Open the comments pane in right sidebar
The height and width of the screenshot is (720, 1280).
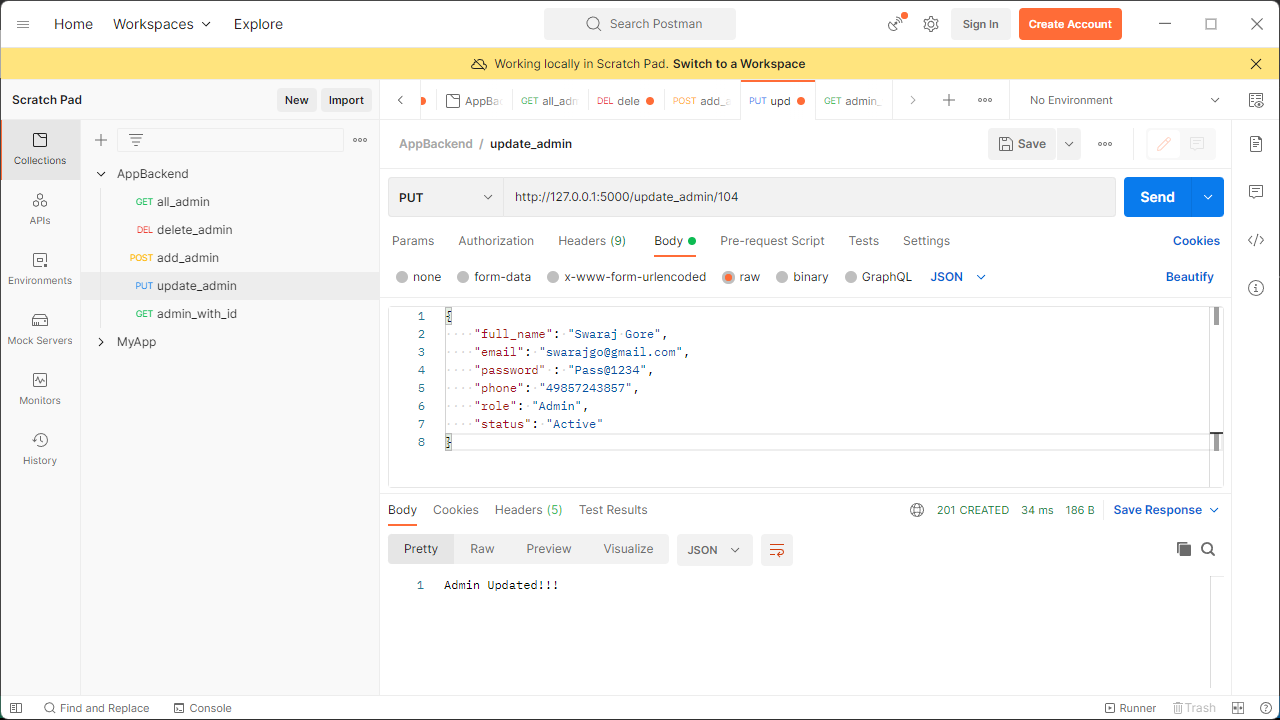click(x=1256, y=192)
